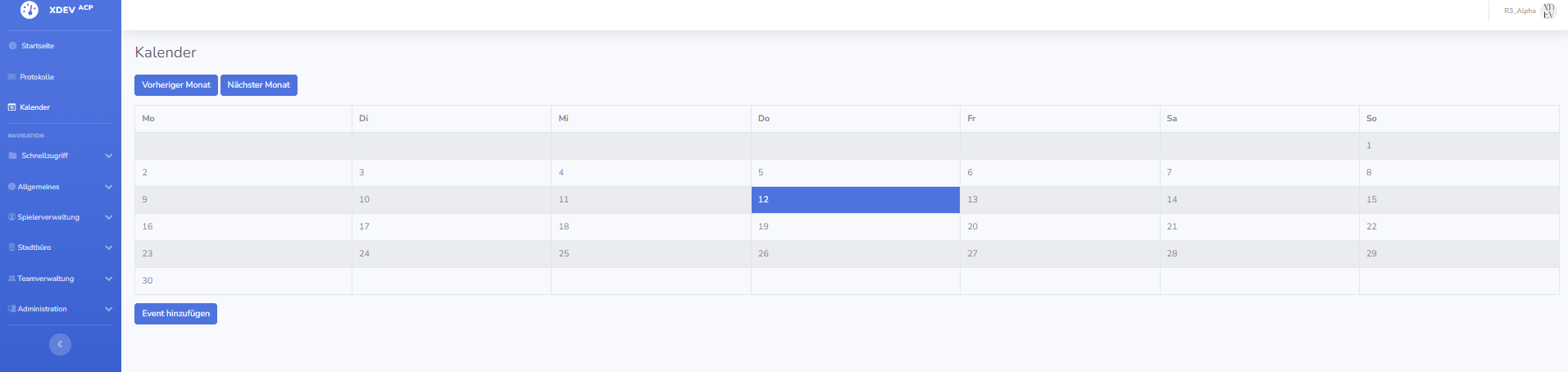Click the Spielerverwaltung user icon
Viewport: 1568px width, 372px height.
pos(11,217)
